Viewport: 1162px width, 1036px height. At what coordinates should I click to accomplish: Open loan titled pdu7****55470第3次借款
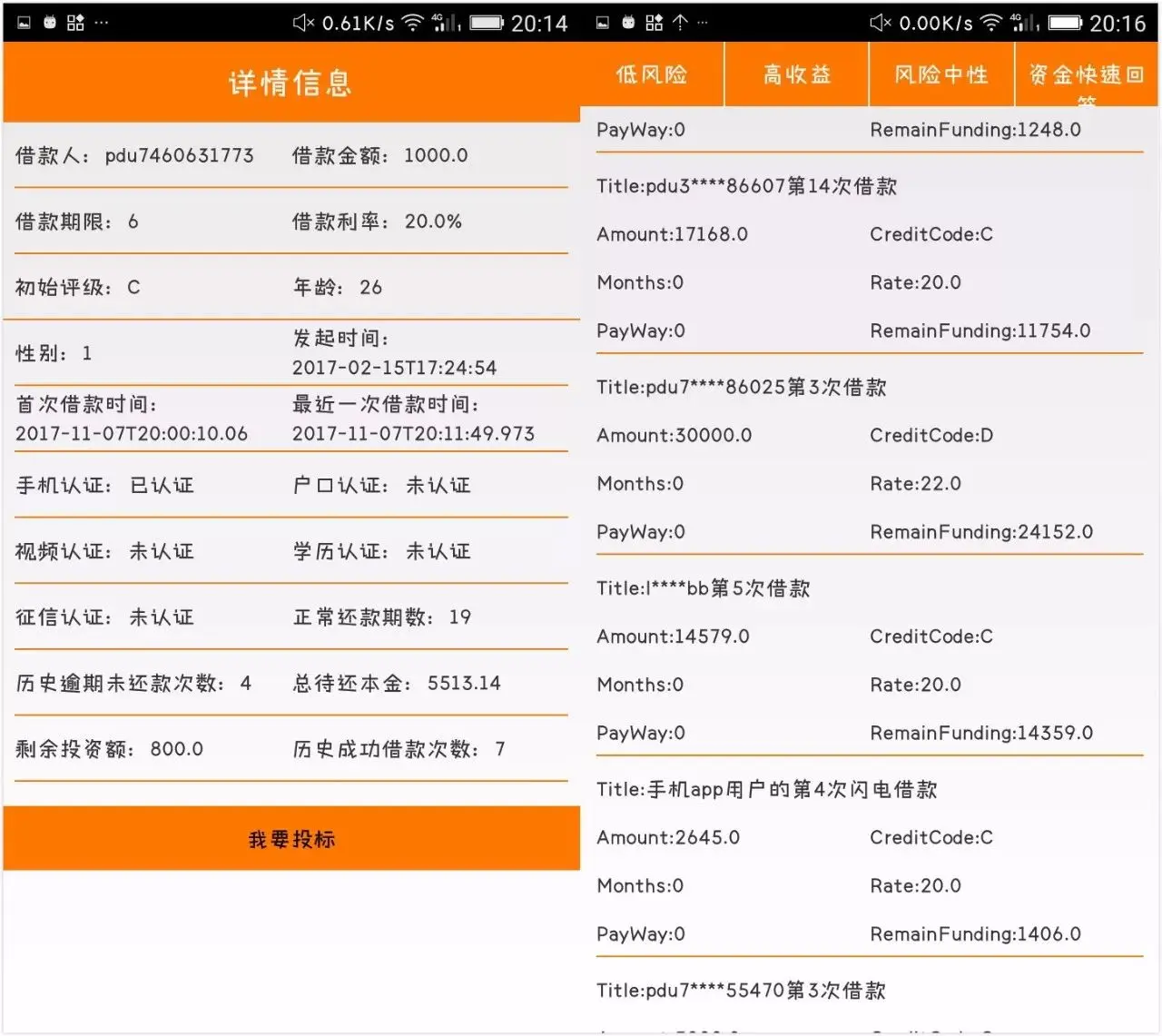point(741,991)
